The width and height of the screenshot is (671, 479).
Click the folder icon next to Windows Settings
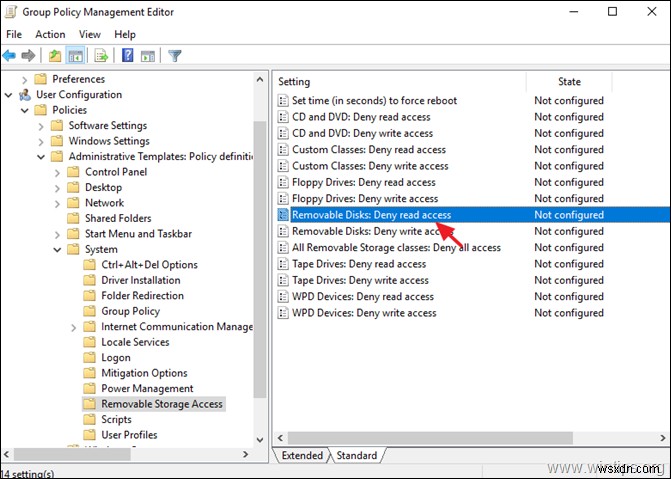click(x=57, y=141)
